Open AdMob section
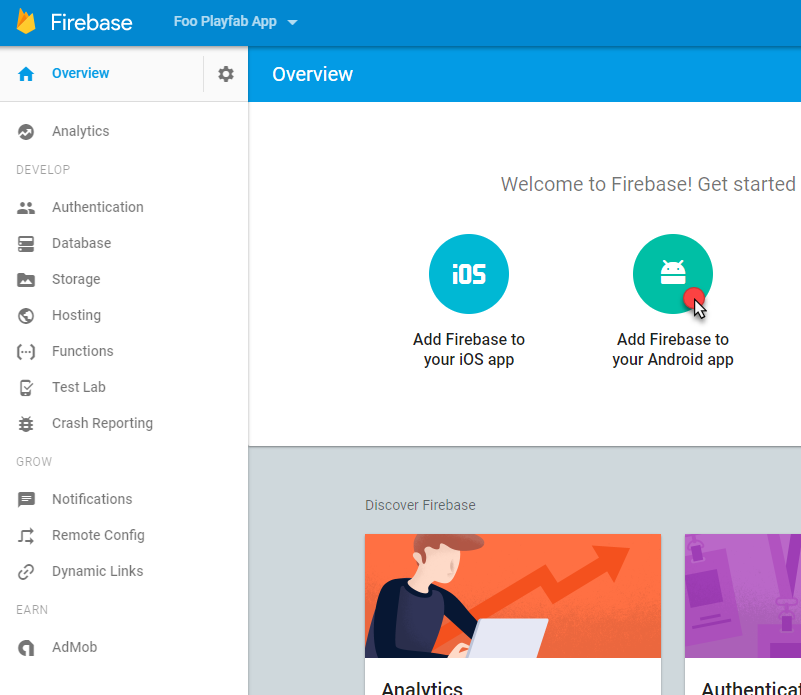801x695 pixels. [x=75, y=647]
